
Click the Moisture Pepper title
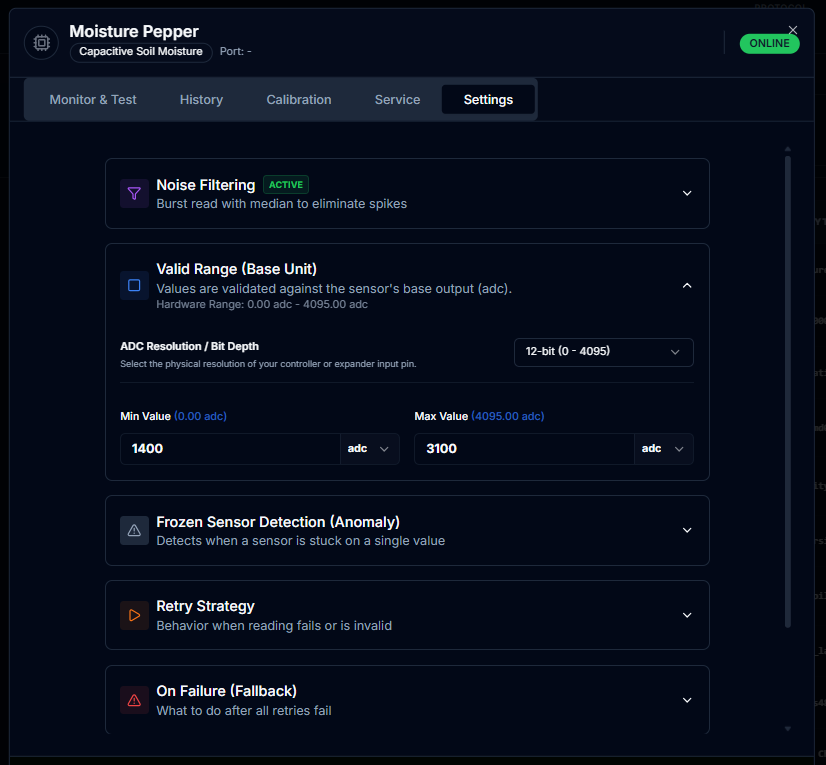click(134, 32)
